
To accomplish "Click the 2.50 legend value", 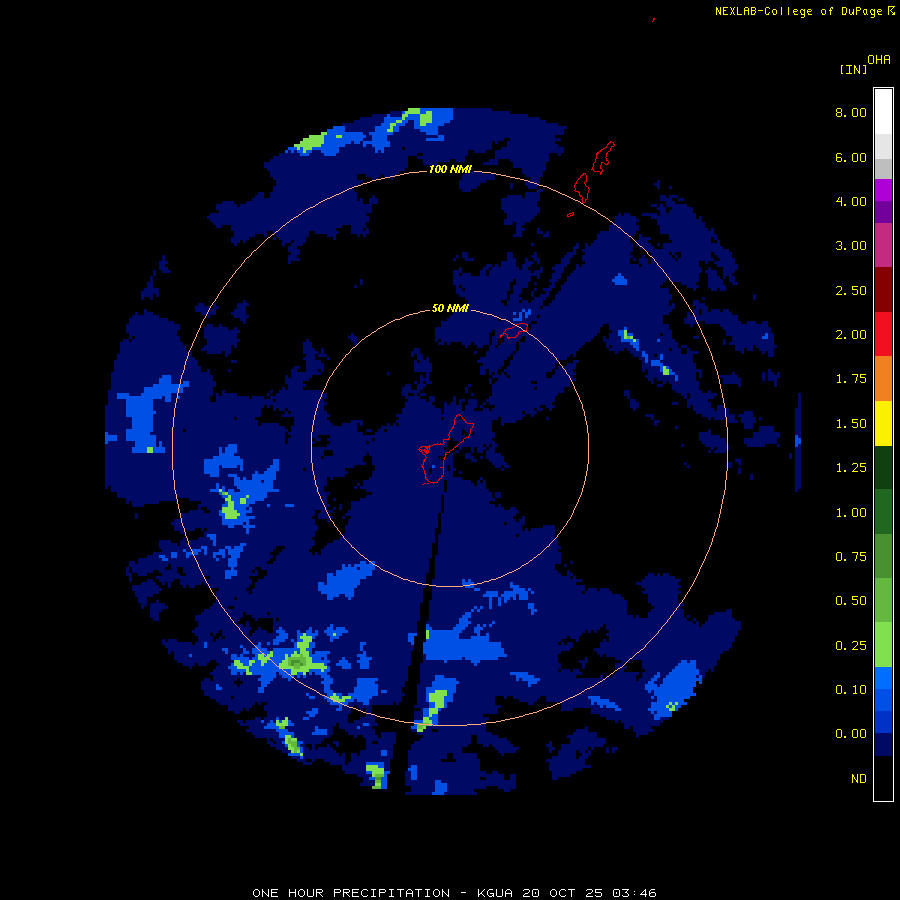I will pyautogui.click(x=851, y=290).
